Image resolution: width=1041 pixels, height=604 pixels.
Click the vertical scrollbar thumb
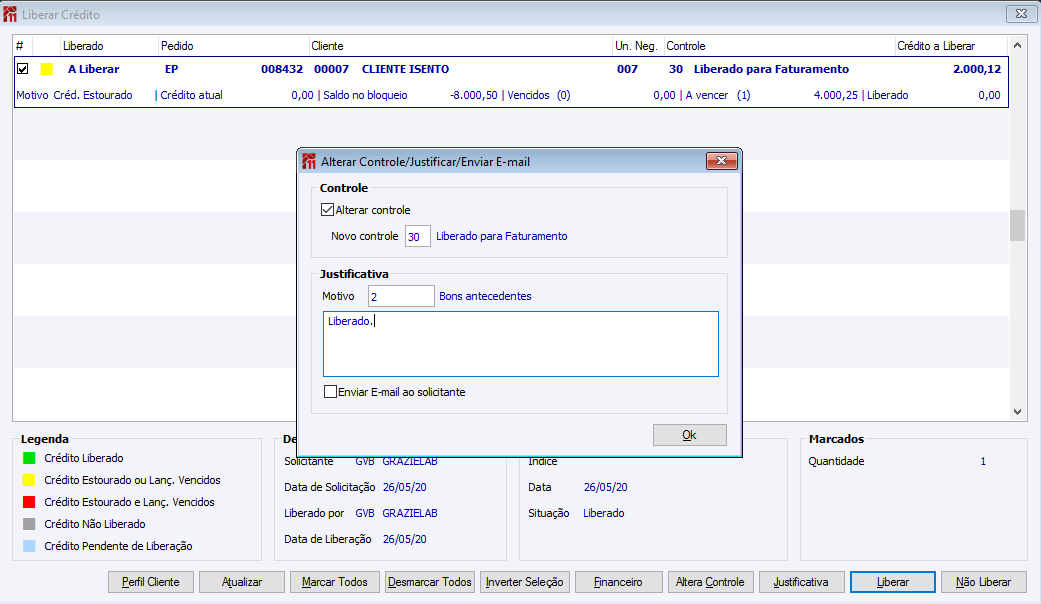click(1017, 226)
